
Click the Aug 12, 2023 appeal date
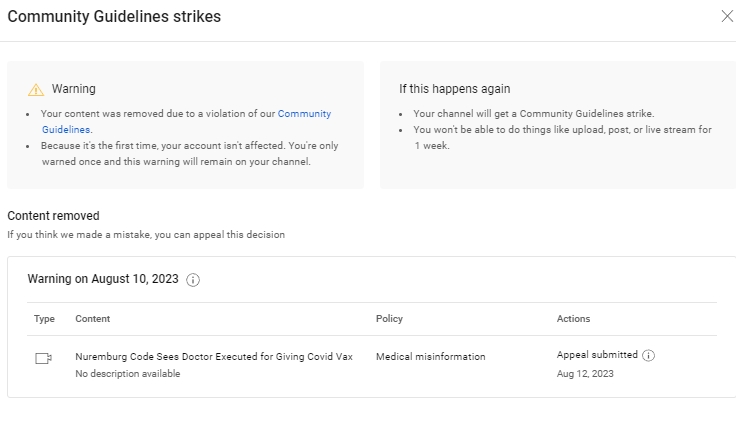585,373
